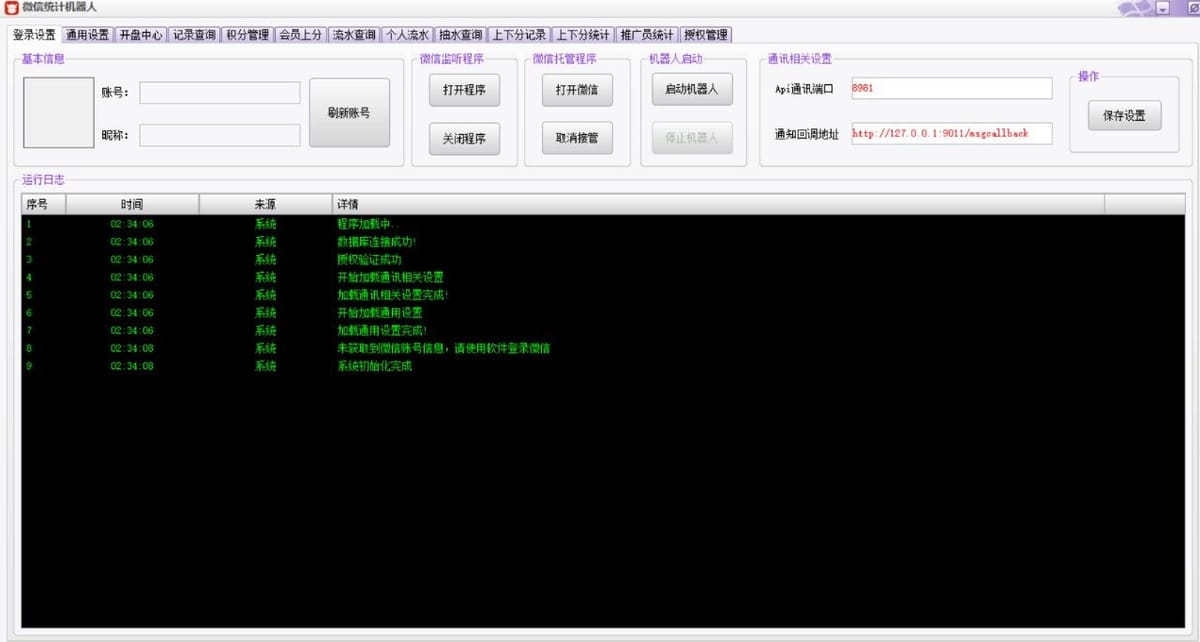Open the 推广员统计 tab
Screen dimensions: 1200x642
(x=647, y=35)
